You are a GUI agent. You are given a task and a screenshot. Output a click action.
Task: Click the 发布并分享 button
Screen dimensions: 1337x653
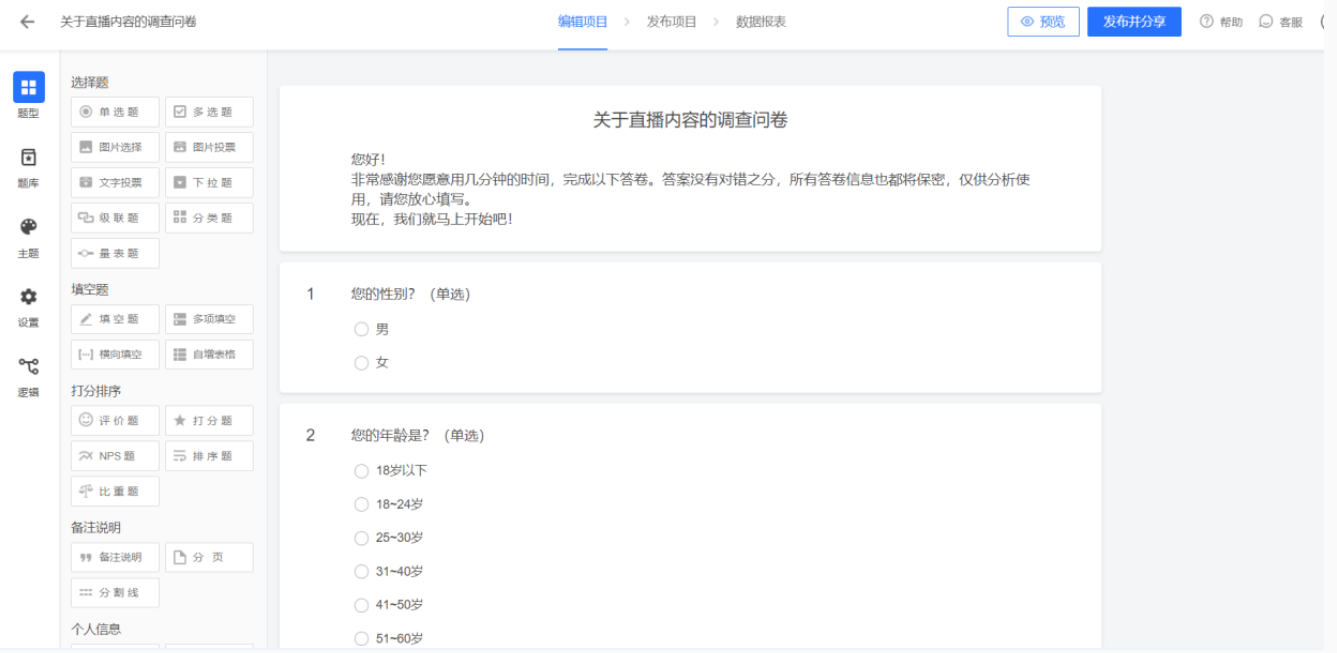coord(1134,22)
